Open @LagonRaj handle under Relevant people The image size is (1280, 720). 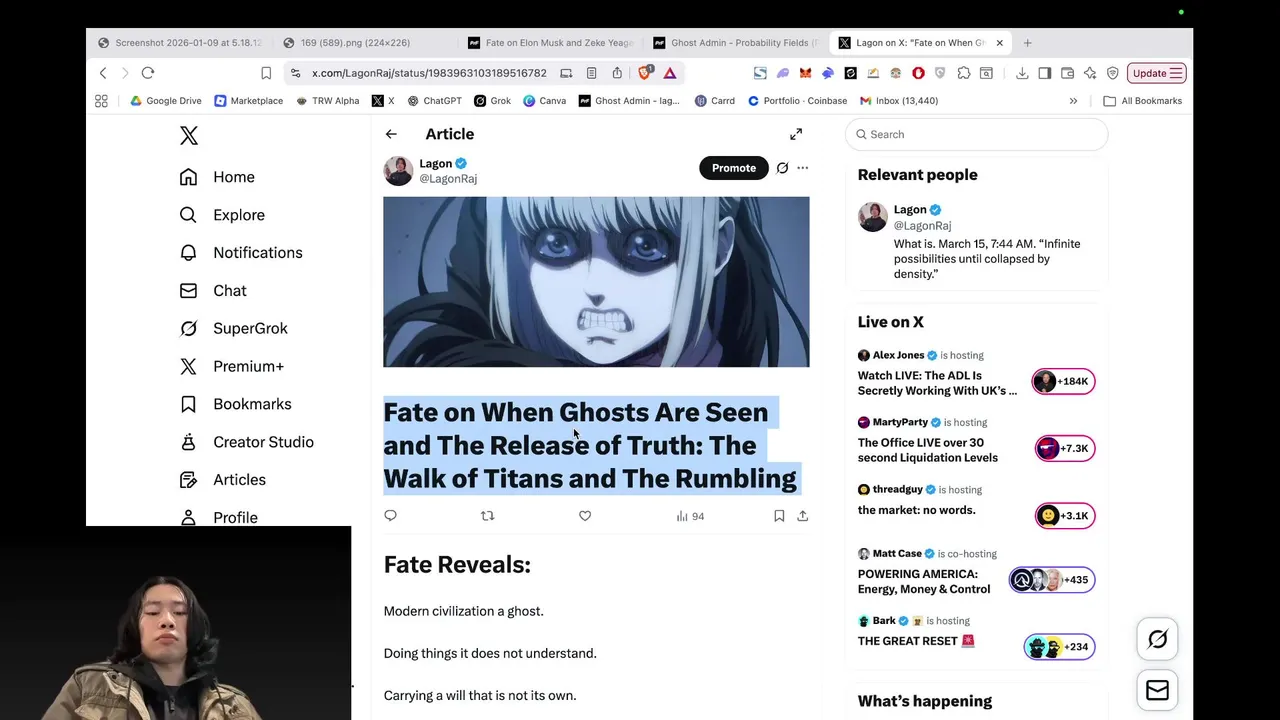(x=922, y=226)
